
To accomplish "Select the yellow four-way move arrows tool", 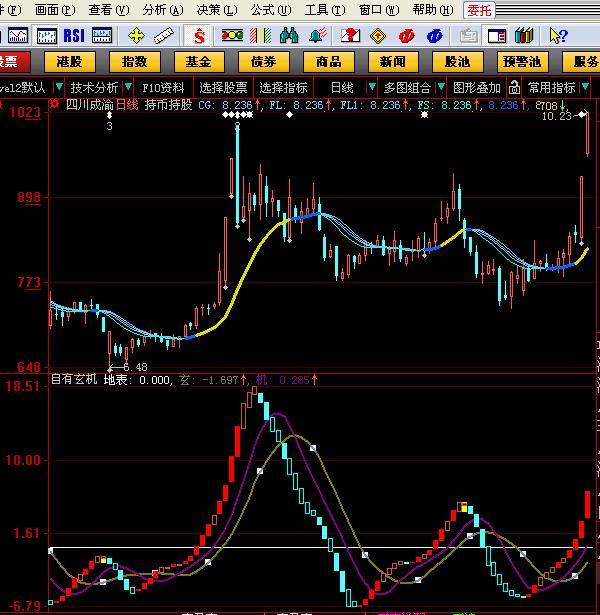I will pyautogui.click(x=136, y=36).
